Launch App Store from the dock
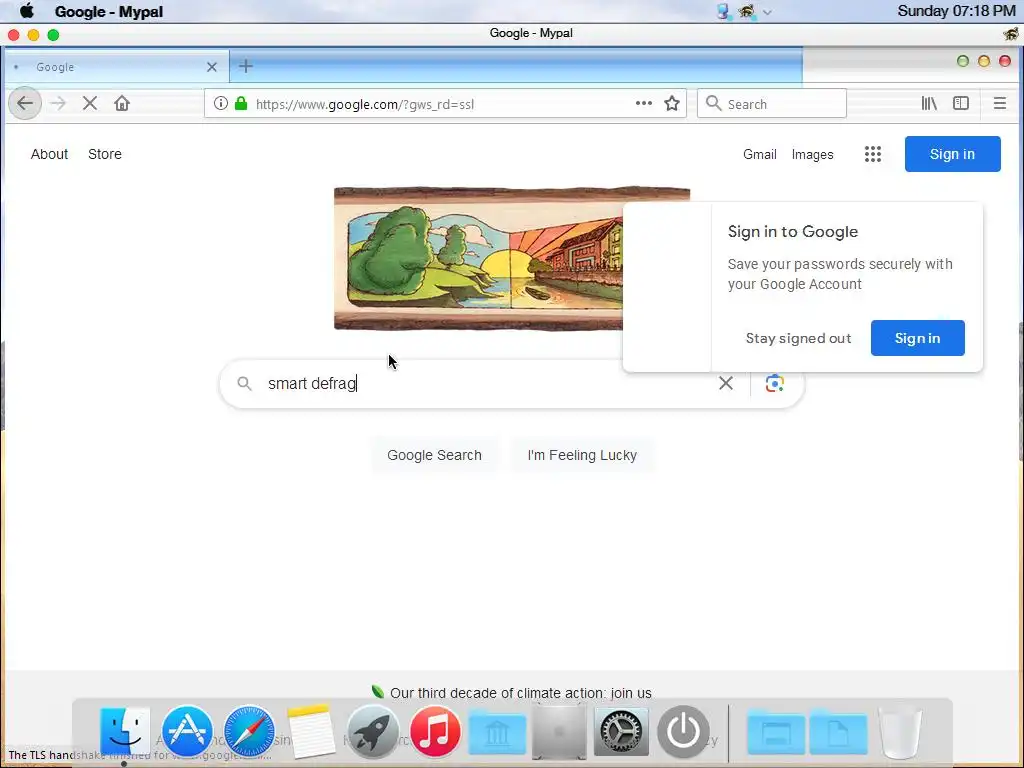Image resolution: width=1024 pixels, height=768 pixels. 187,731
